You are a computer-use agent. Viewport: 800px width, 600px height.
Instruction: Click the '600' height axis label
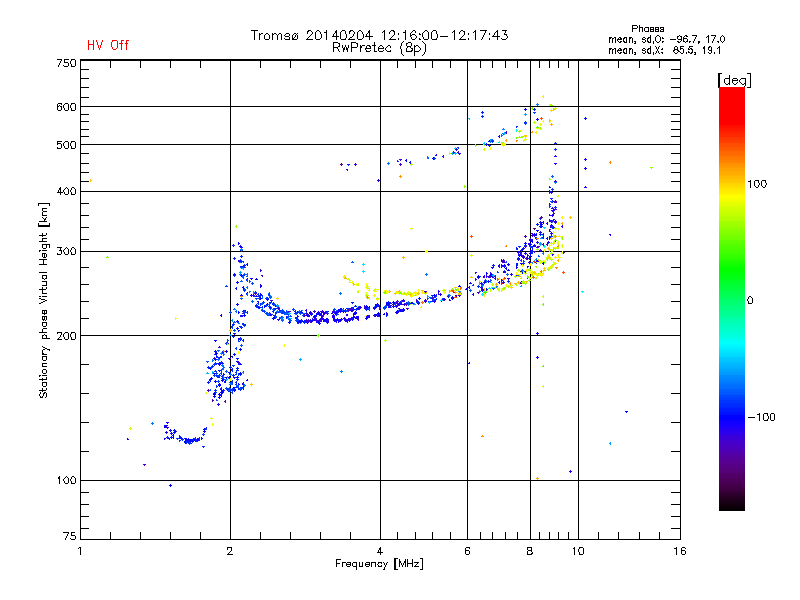tap(66, 107)
